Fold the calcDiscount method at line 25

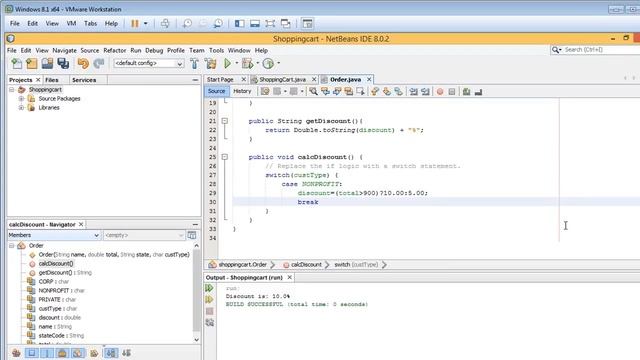tap(224, 157)
